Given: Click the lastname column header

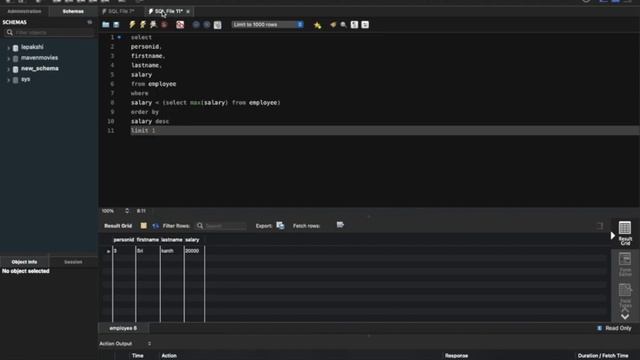Looking at the screenshot, I should point(172,240).
